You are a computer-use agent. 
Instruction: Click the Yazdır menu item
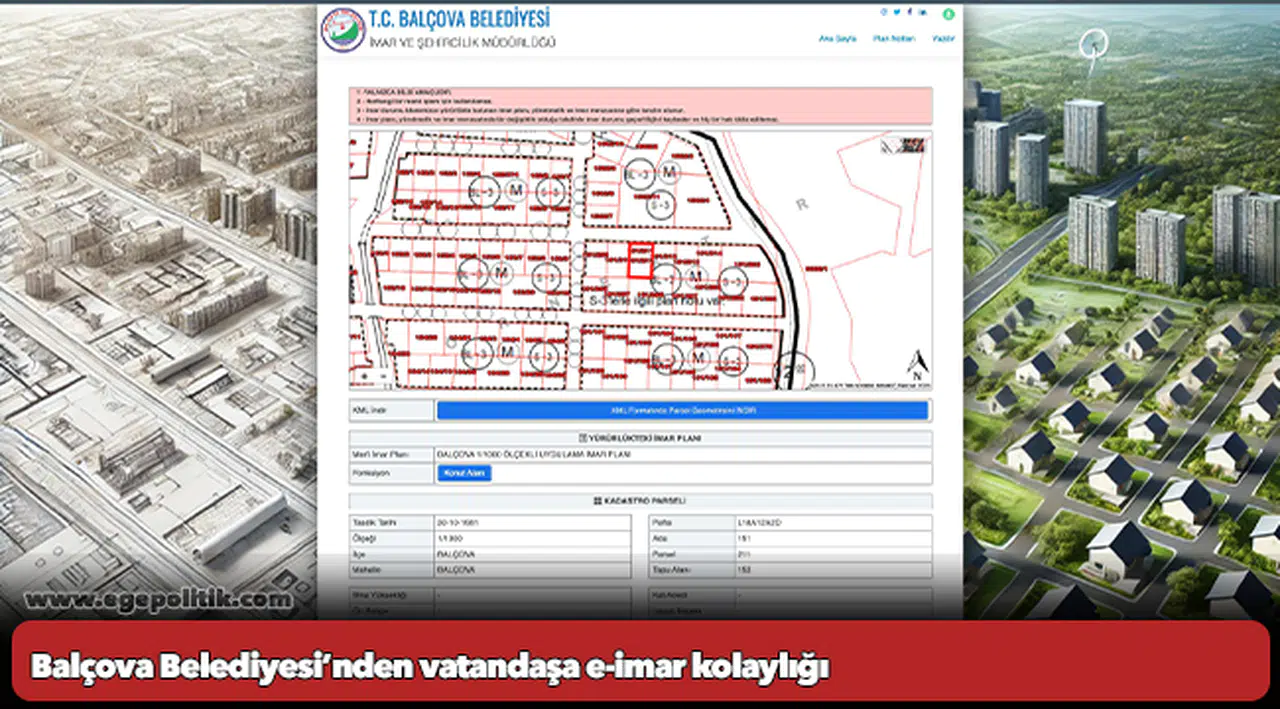click(x=943, y=39)
